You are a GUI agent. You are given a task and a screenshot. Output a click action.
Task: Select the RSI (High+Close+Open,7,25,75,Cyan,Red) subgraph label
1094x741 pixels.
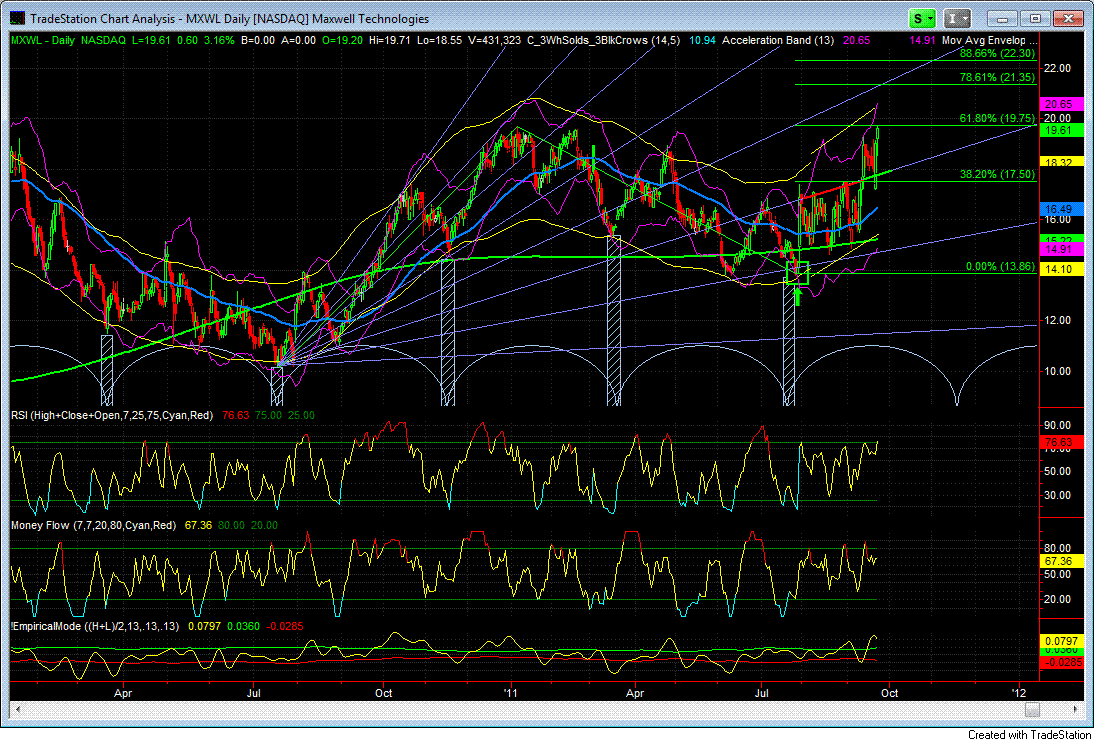(114, 415)
